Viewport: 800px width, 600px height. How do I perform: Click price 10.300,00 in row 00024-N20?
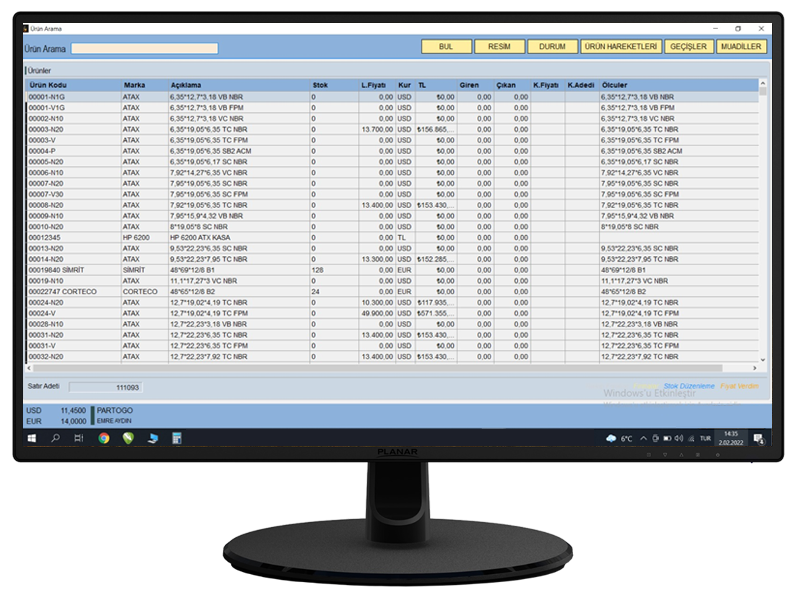377,303
